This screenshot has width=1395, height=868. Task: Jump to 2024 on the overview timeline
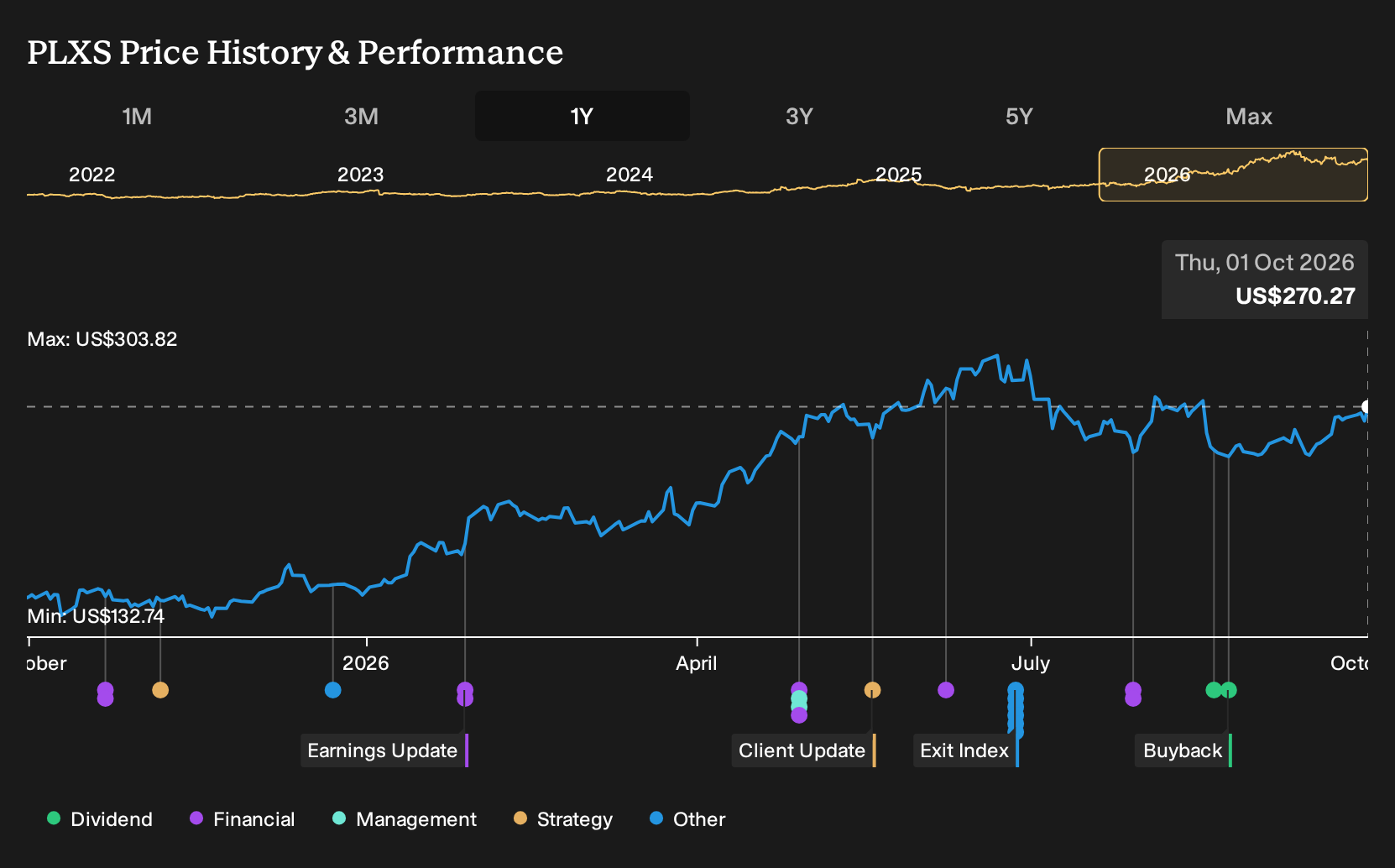(x=630, y=175)
